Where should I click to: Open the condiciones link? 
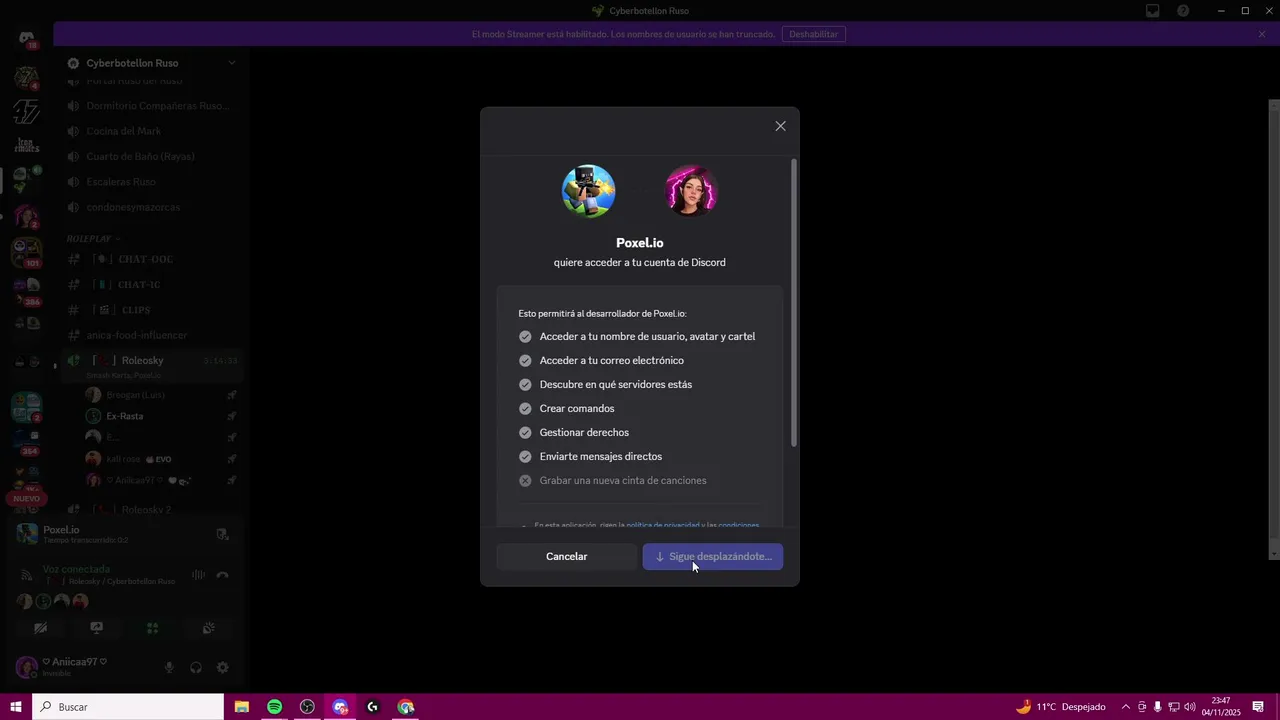pyautogui.click(x=738, y=525)
